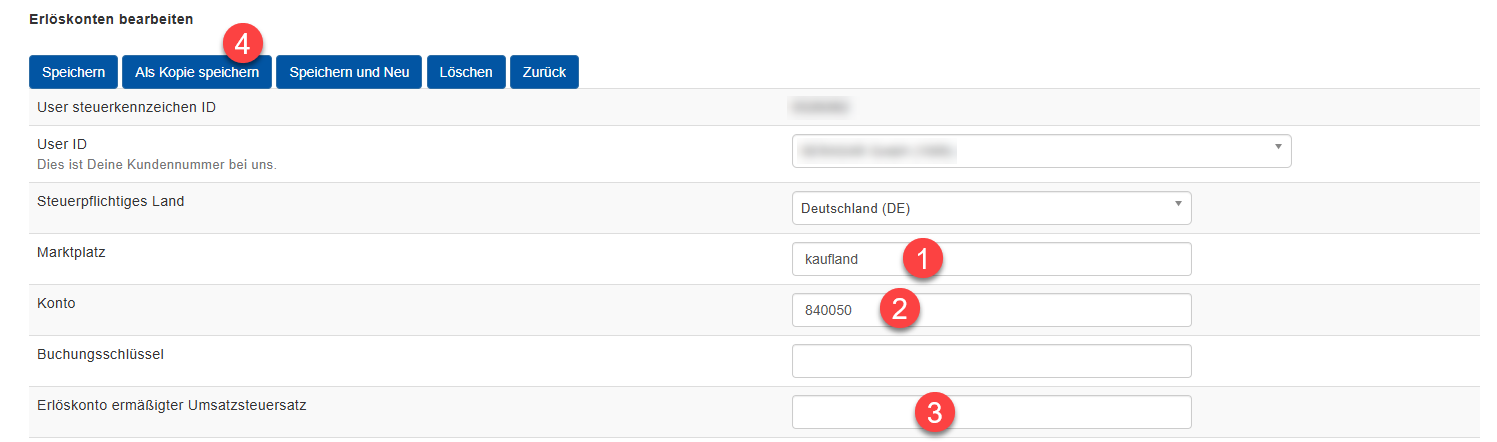Click the red number 3 marker

pyautogui.click(x=934, y=411)
